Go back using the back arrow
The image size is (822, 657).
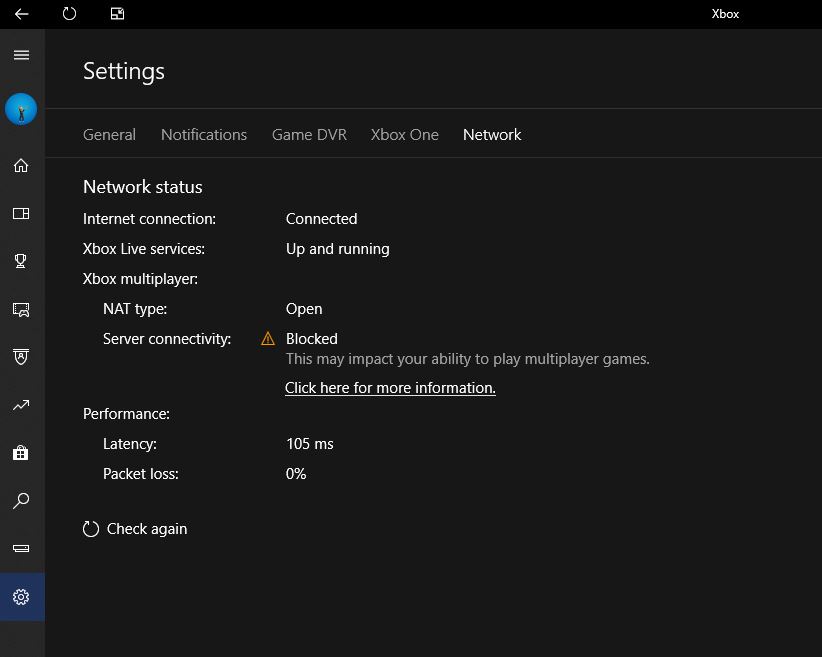(21, 14)
